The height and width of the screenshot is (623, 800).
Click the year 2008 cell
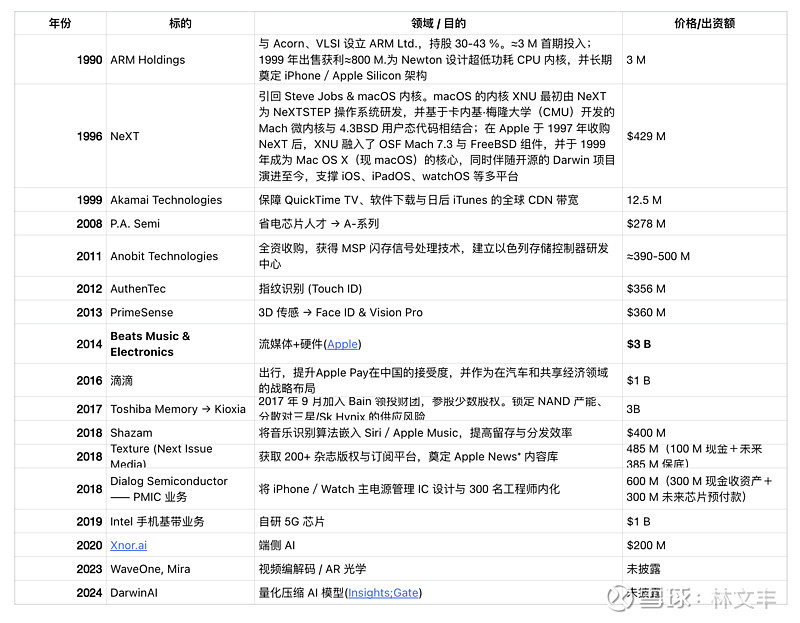(x=60, y=223)
